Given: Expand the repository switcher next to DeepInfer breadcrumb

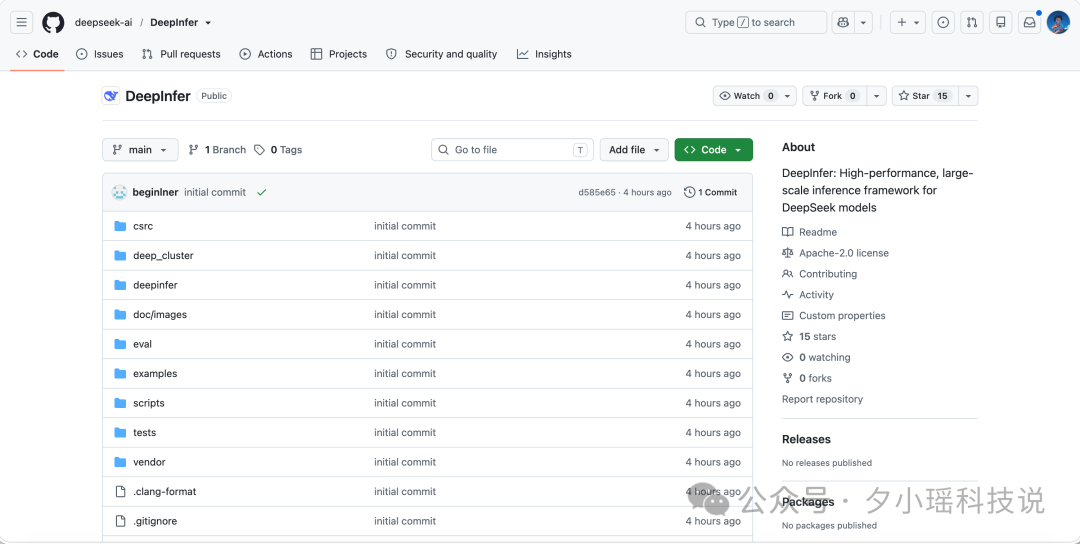Looking at the screenshot, I should pyautogui.click(x=208, y=23).
